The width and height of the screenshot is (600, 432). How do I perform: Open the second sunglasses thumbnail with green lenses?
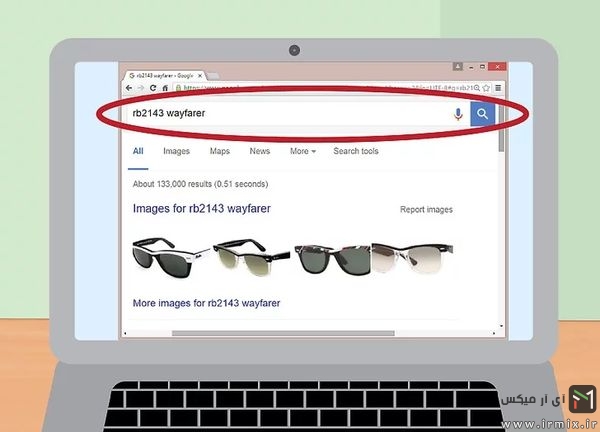pyautogui.click(x=251, y=257)
